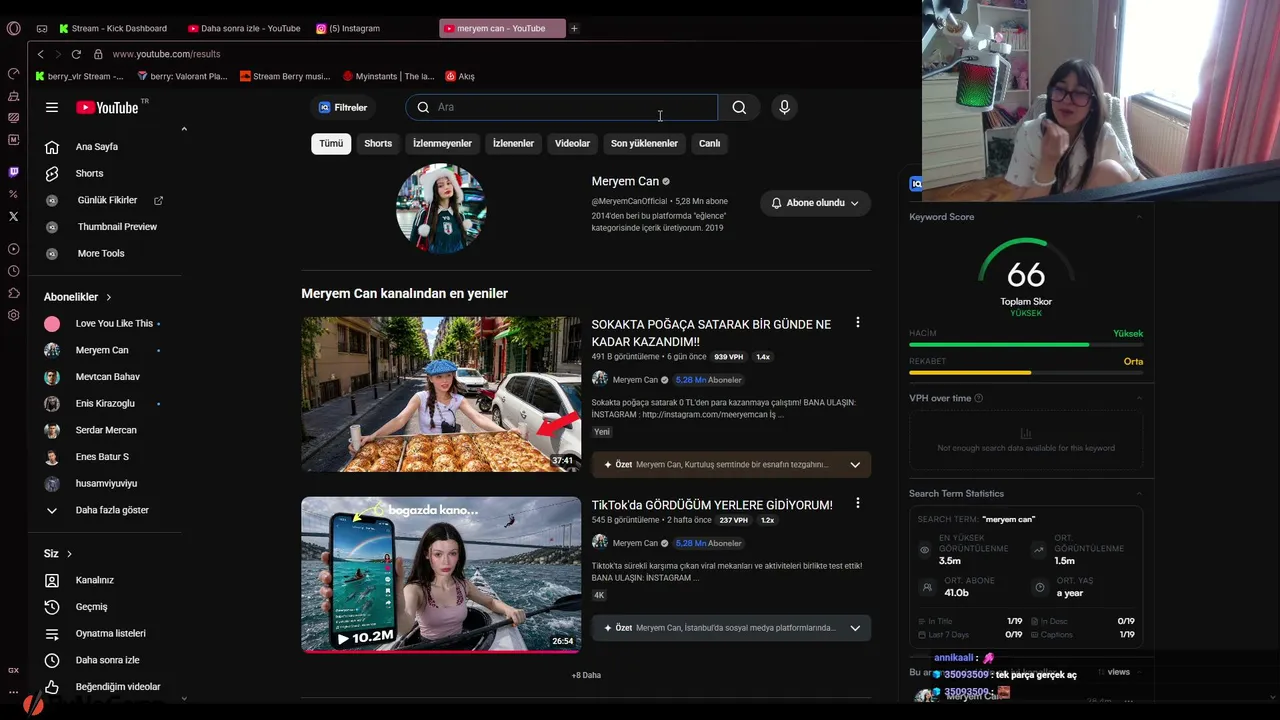Select the Son yüklenenler filter chip
This screenshot has height=720, width=1280.
point(644,143)
